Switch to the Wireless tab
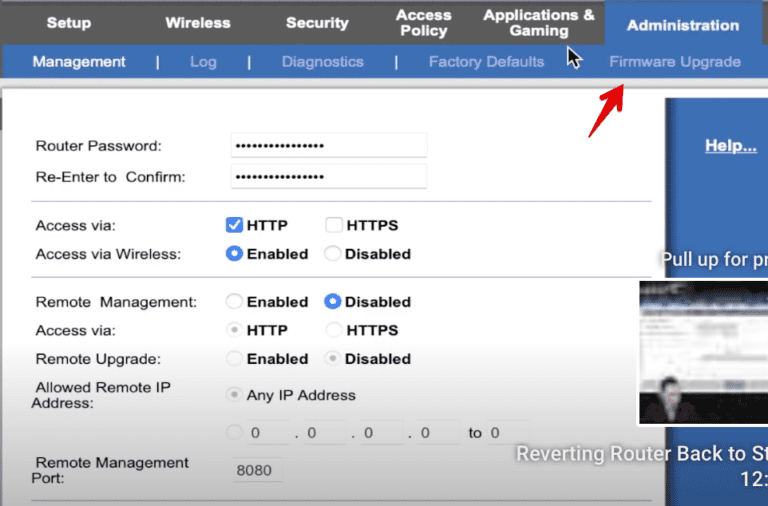 click(x=197, y=23)
